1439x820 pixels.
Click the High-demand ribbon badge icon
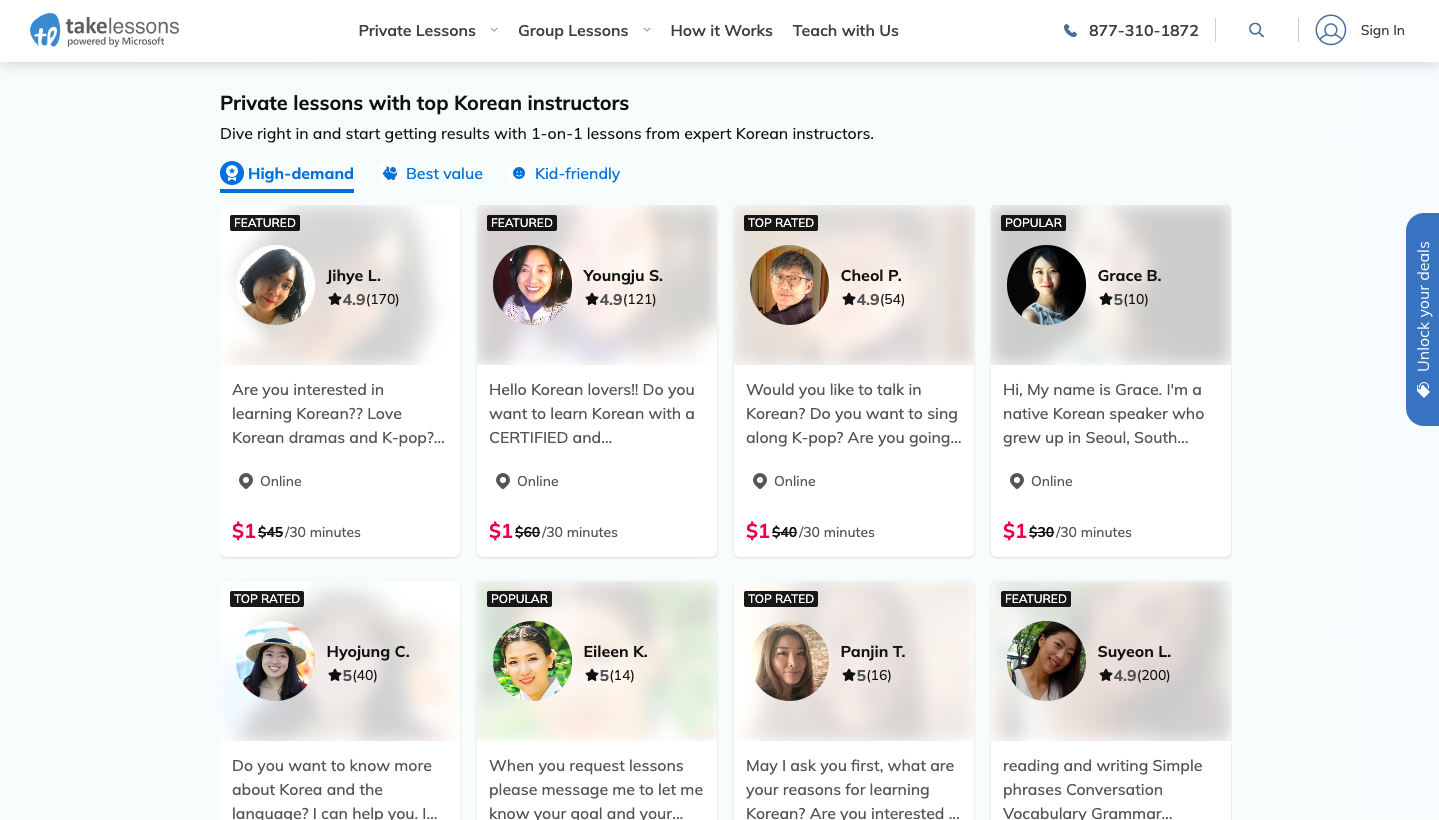(232, 174)
